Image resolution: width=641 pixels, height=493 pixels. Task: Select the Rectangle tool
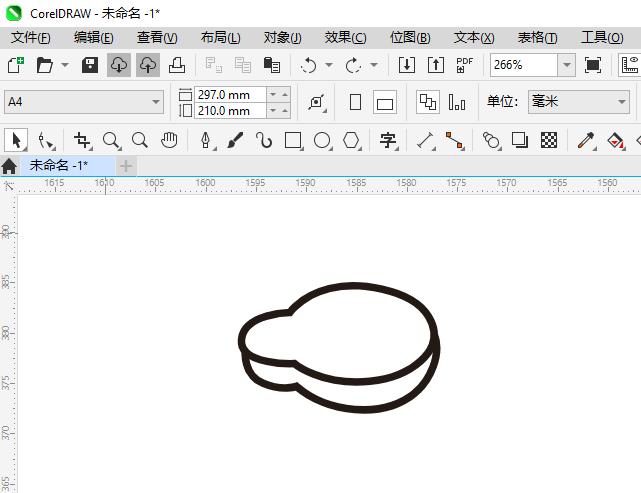(294, 141)
